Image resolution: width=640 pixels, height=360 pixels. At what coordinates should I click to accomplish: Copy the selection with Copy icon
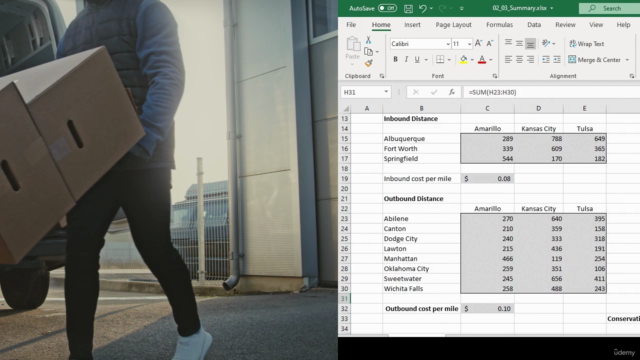[368, 51]
